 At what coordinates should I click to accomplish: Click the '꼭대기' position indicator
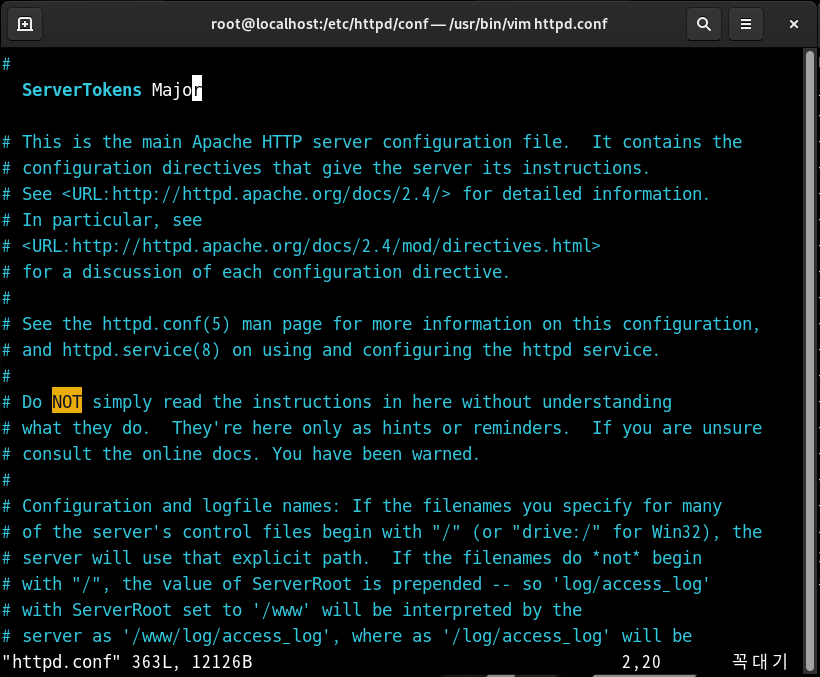coord(759,662)
